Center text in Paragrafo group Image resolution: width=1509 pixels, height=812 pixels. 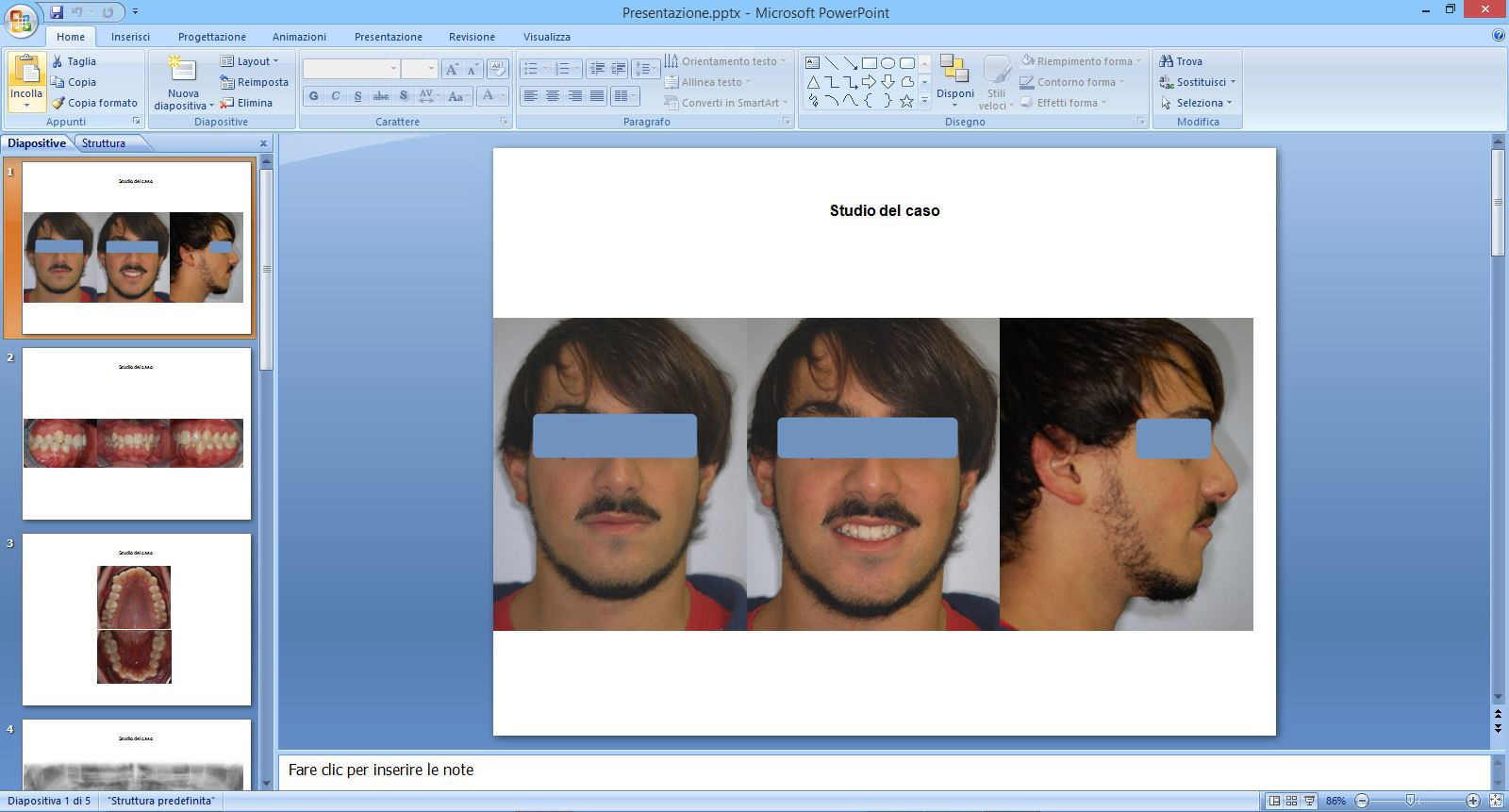click(x=553, y=96)
